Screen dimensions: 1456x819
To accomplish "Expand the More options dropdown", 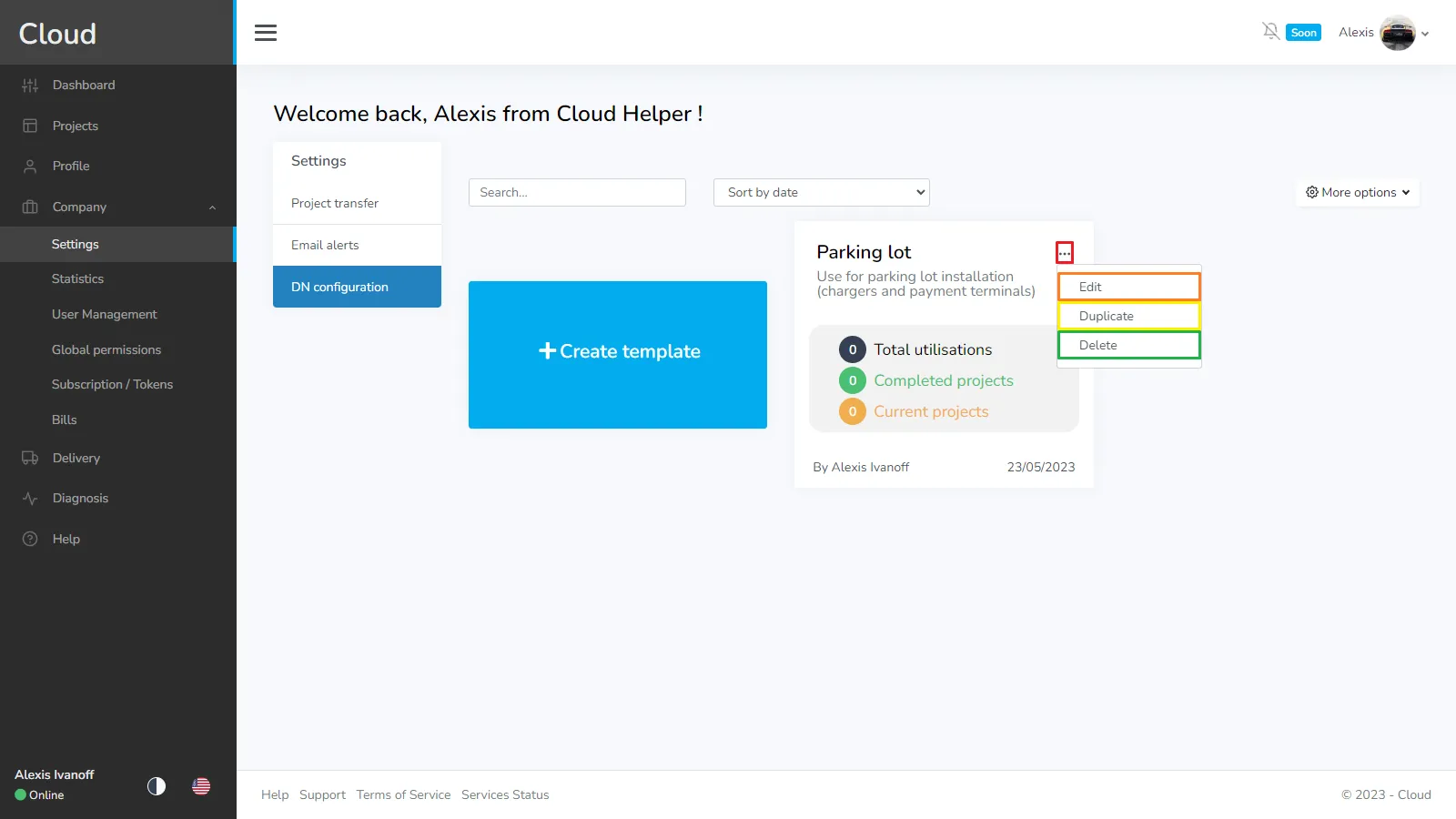I will 1357,192.
